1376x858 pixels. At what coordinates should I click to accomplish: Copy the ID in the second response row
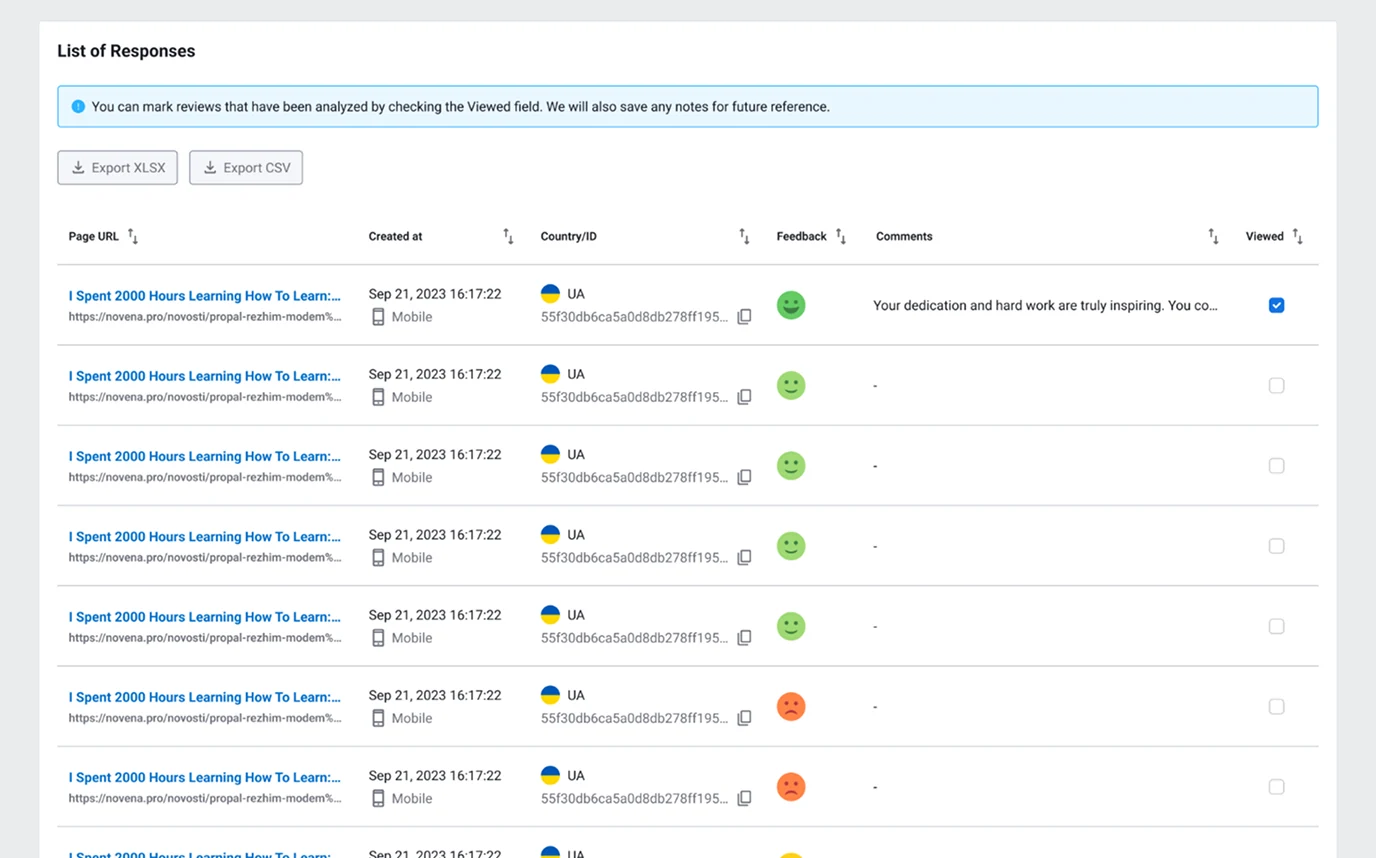point(744,397)
